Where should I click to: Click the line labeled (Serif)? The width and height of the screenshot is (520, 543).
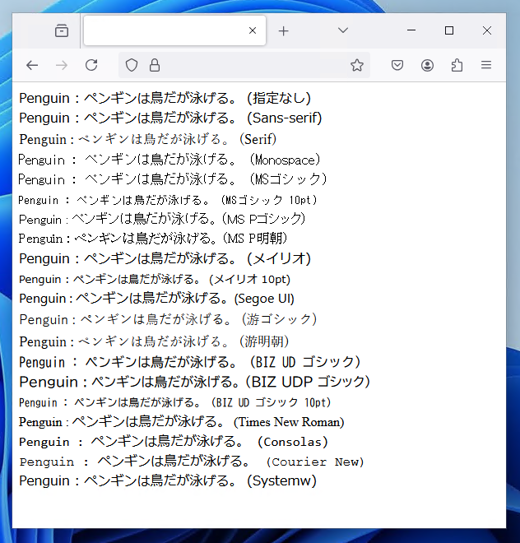click(148, 139)
